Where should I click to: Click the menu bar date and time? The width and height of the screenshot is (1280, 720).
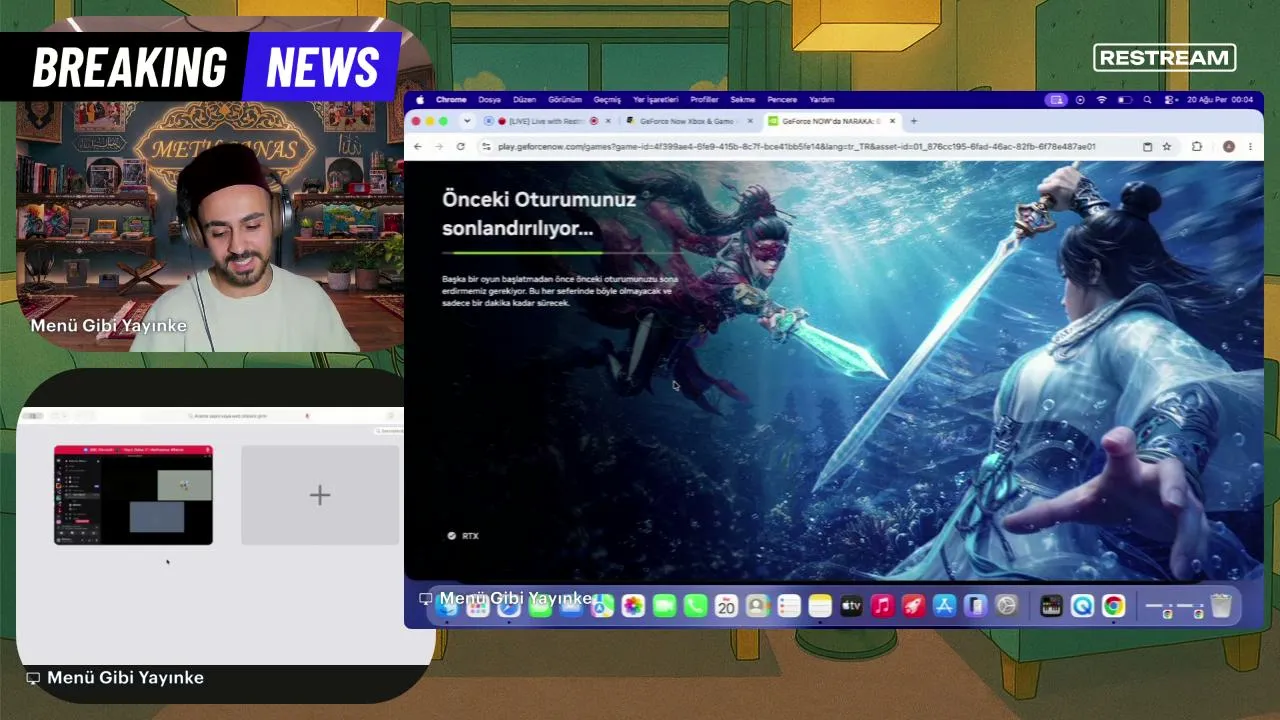pyautogui.click(x=1220, y=100)
